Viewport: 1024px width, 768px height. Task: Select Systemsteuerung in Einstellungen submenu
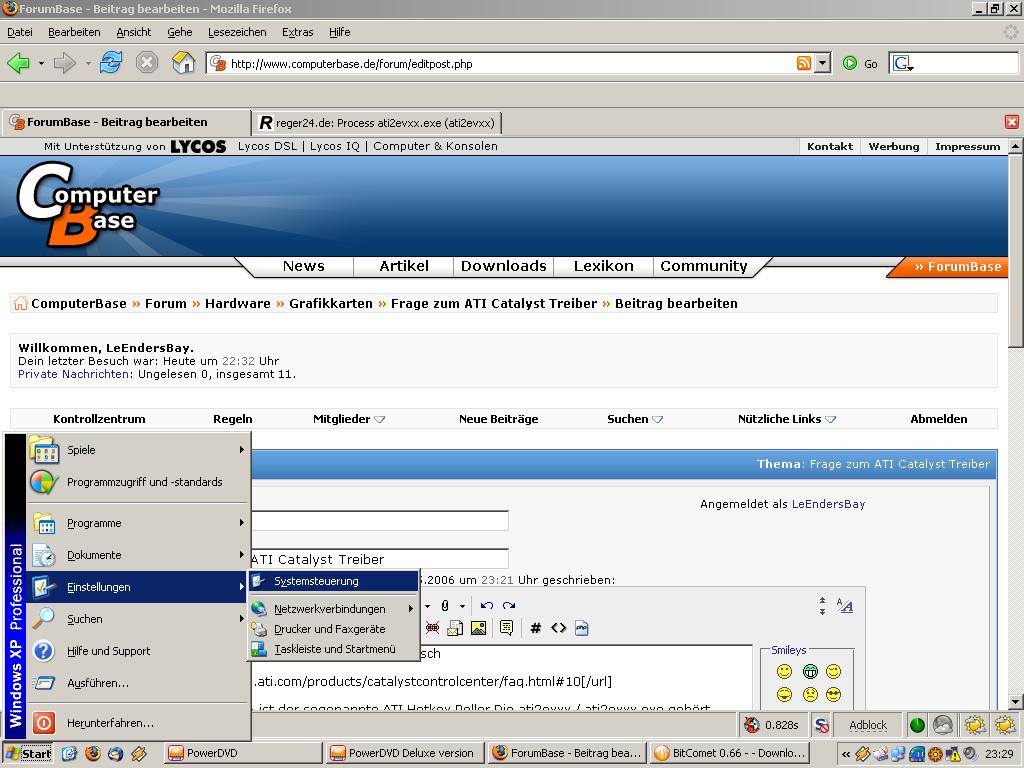[x=334, y=581]
